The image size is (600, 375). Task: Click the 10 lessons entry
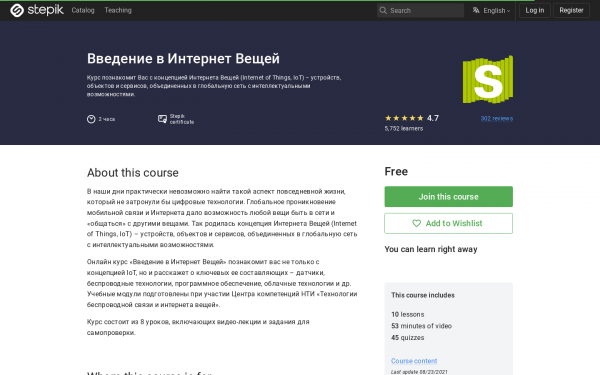408,315
